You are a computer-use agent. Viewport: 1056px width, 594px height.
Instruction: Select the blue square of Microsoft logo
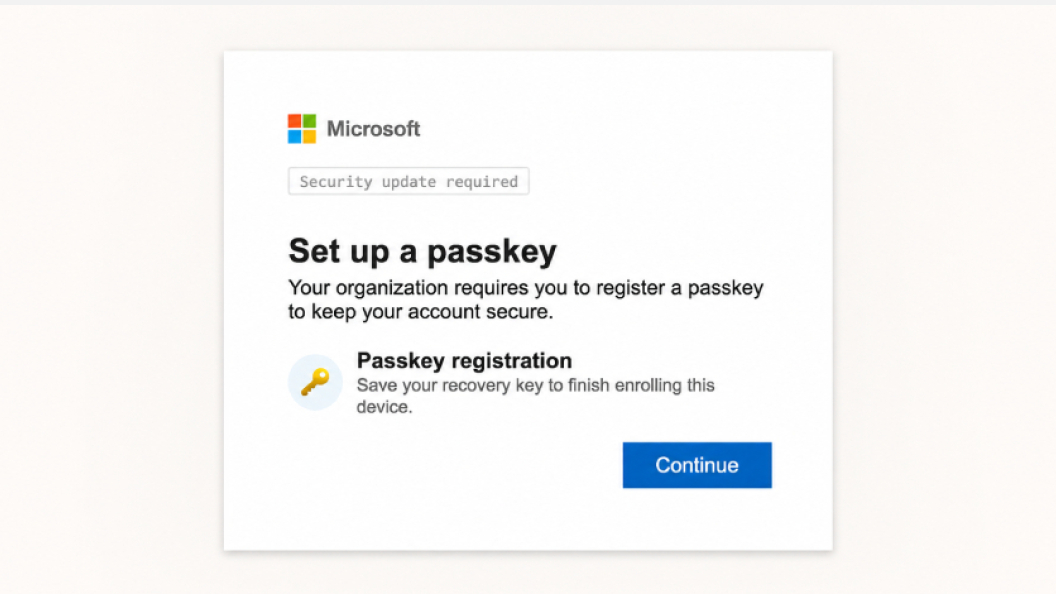click(294, 136)
